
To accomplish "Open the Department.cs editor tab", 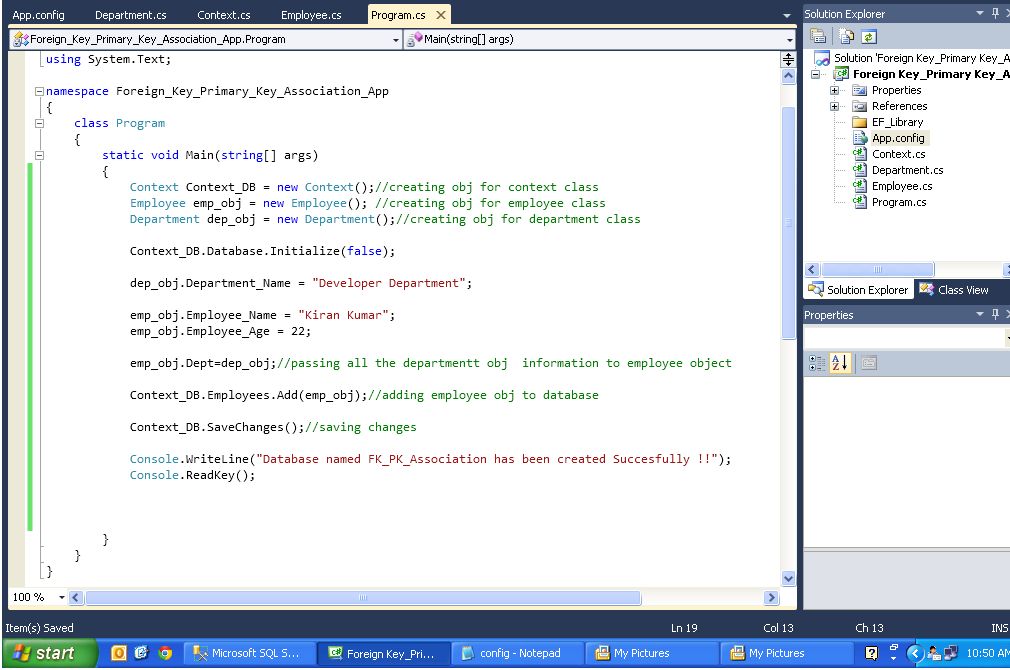I will point(130,15).
